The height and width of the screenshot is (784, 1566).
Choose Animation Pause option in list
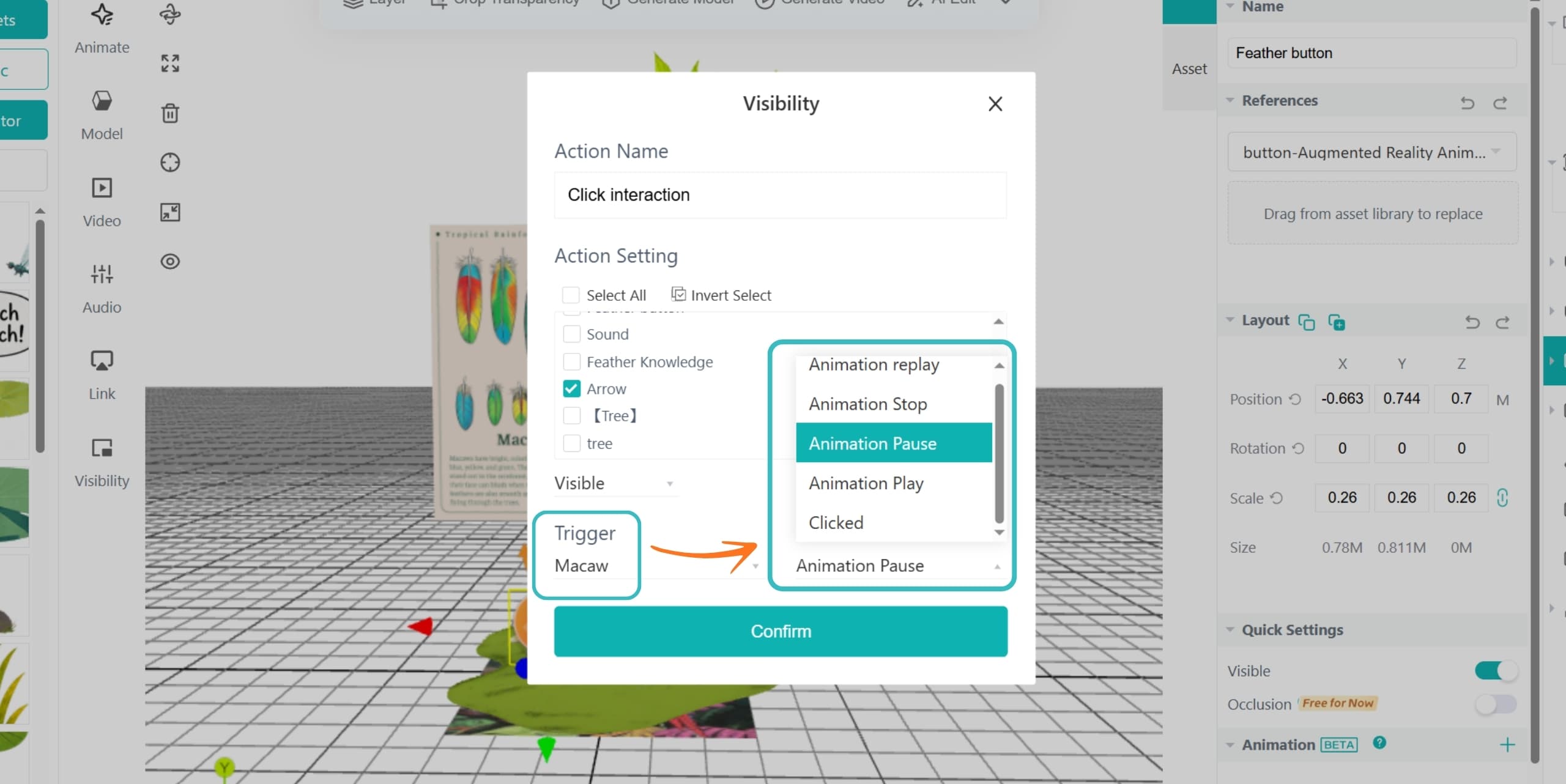tap(894, 443)
